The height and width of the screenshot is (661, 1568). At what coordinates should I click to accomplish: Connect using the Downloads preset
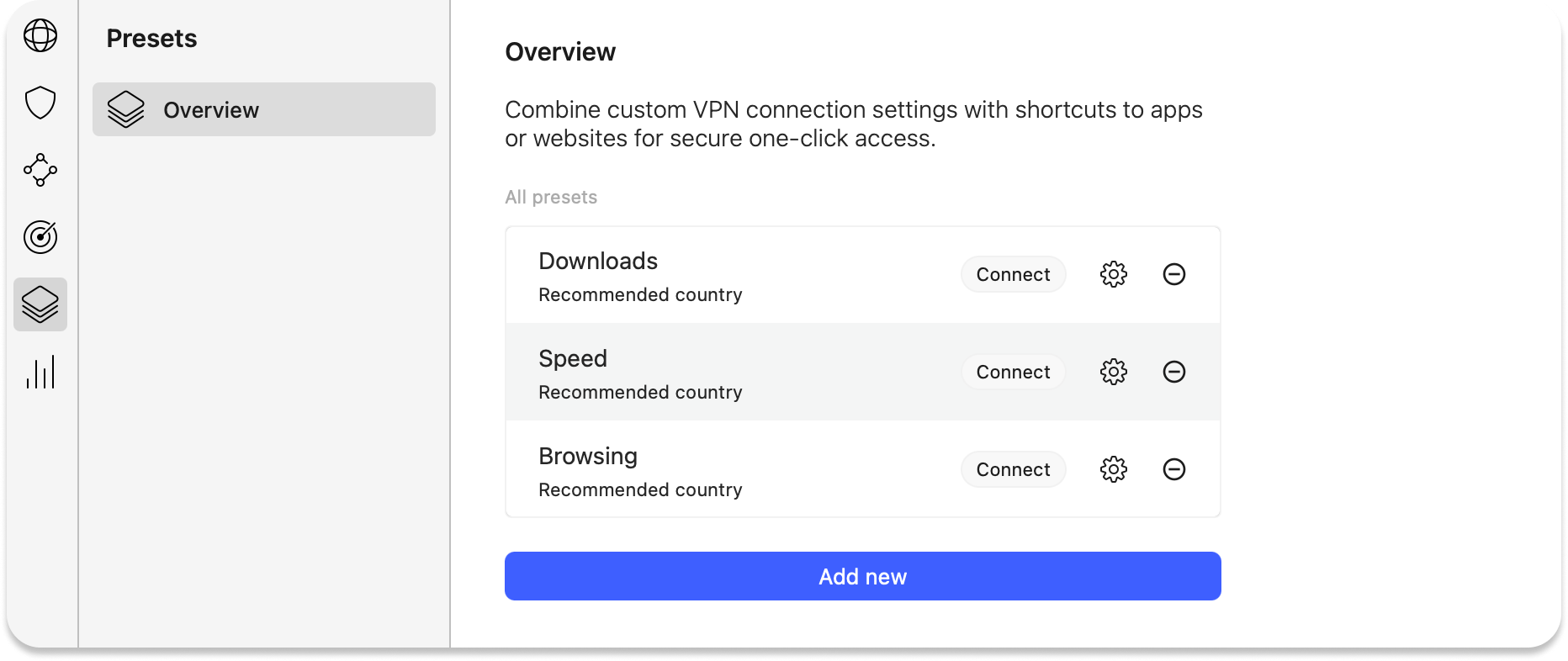pos(1013,274)
